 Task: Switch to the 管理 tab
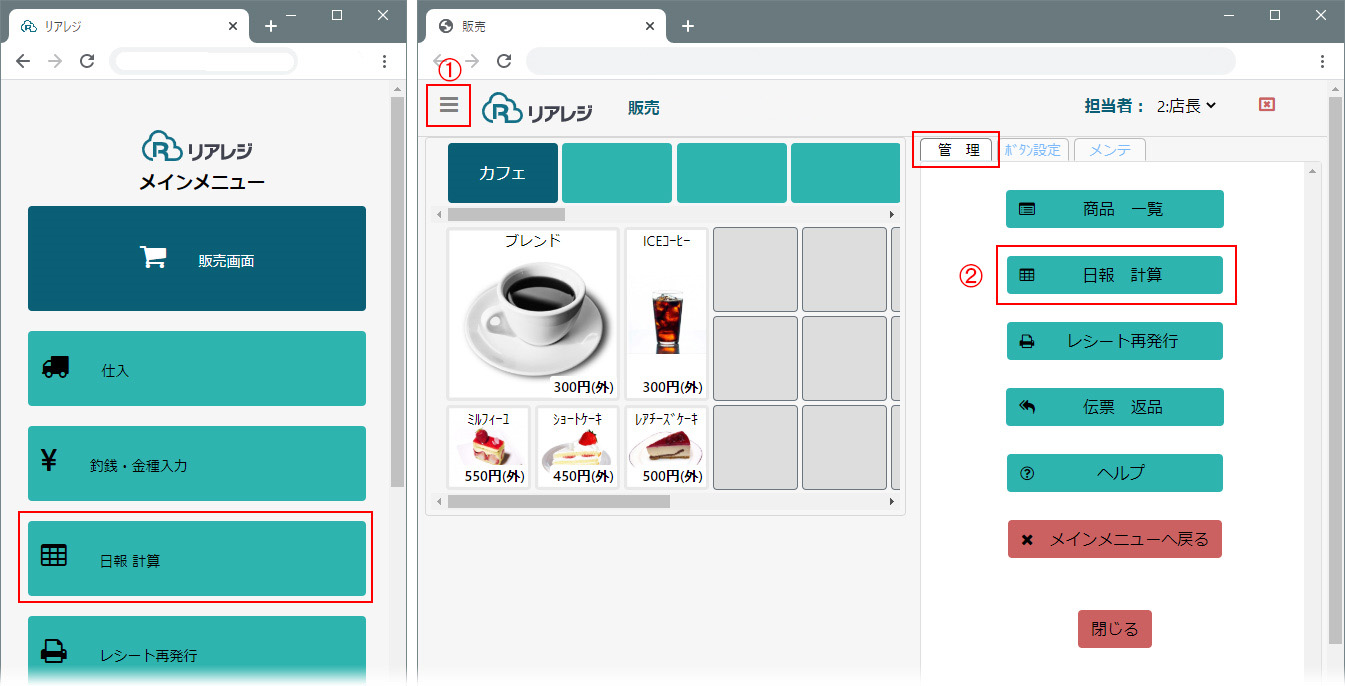tap(957, 150)
